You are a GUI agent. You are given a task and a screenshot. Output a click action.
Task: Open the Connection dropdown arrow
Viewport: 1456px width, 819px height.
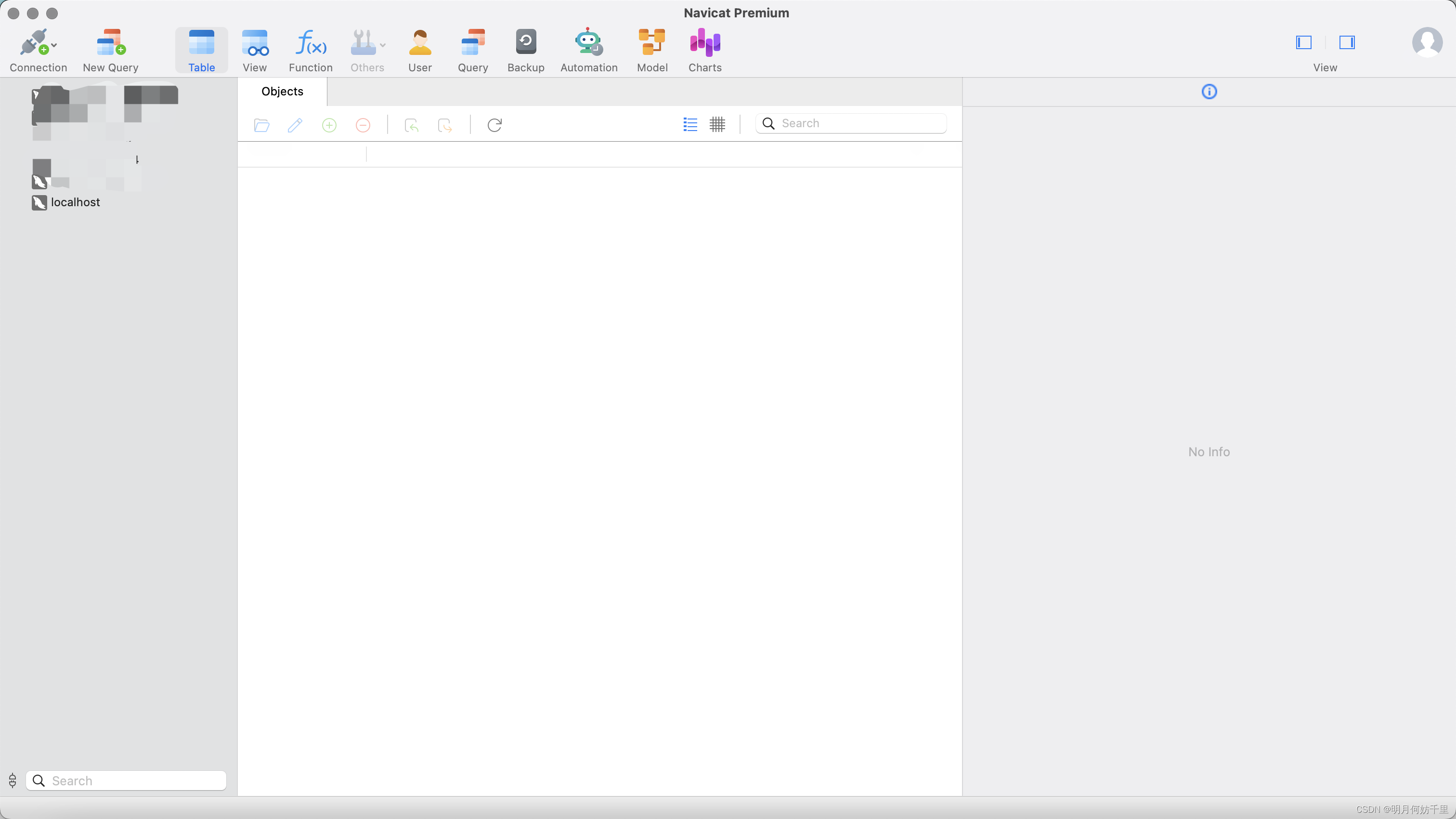point(54,45)
